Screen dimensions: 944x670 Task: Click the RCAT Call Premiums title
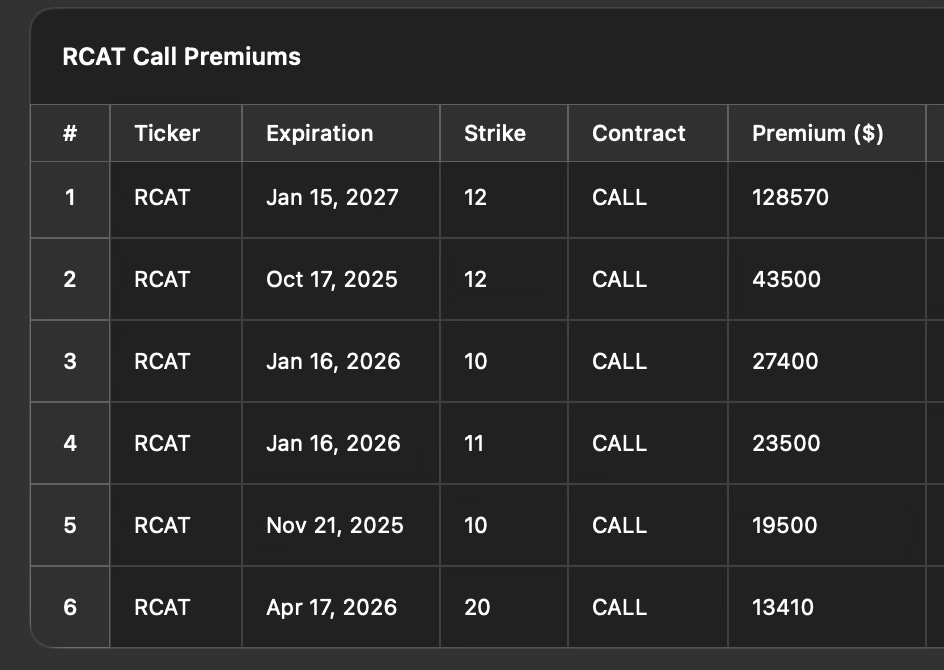tap(181, 56)
